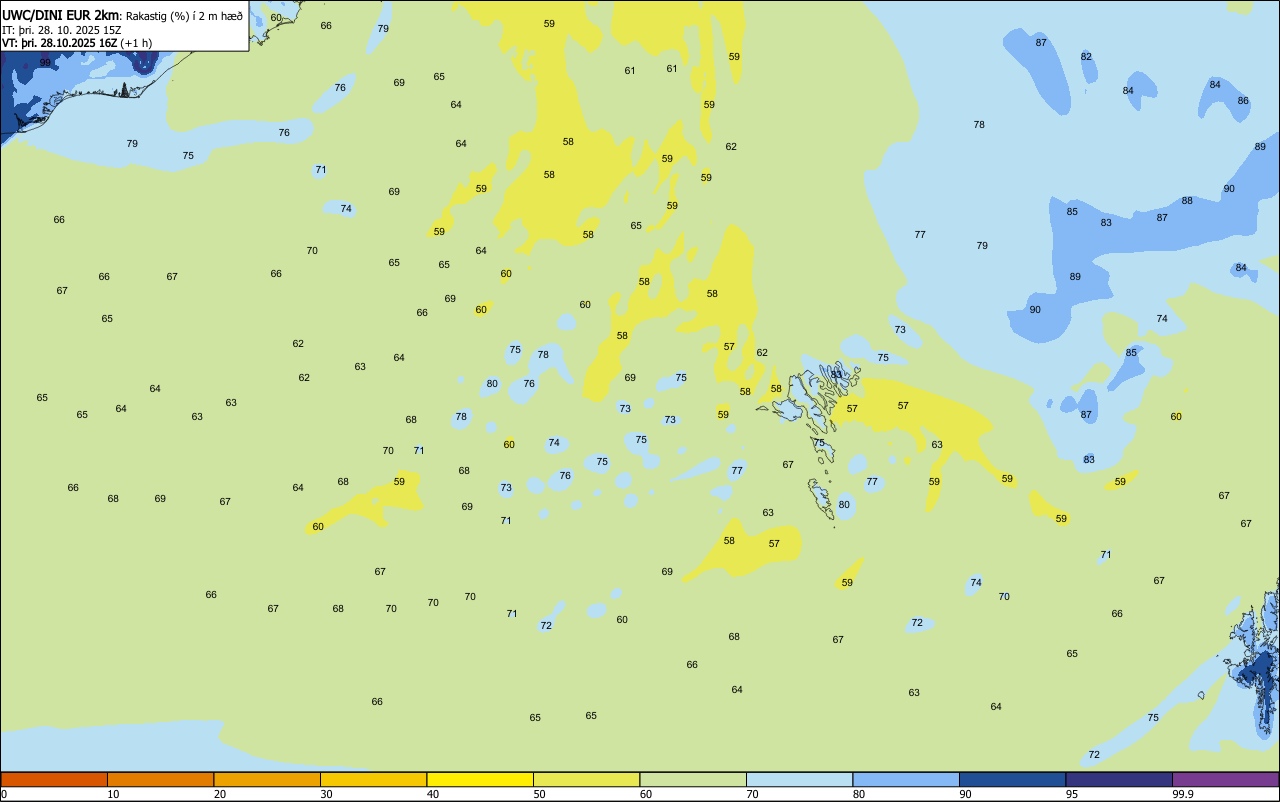1280x802 pixels.
Task: Click the 0–10 dark orange legend swatch
Action: tap(54, 779)
